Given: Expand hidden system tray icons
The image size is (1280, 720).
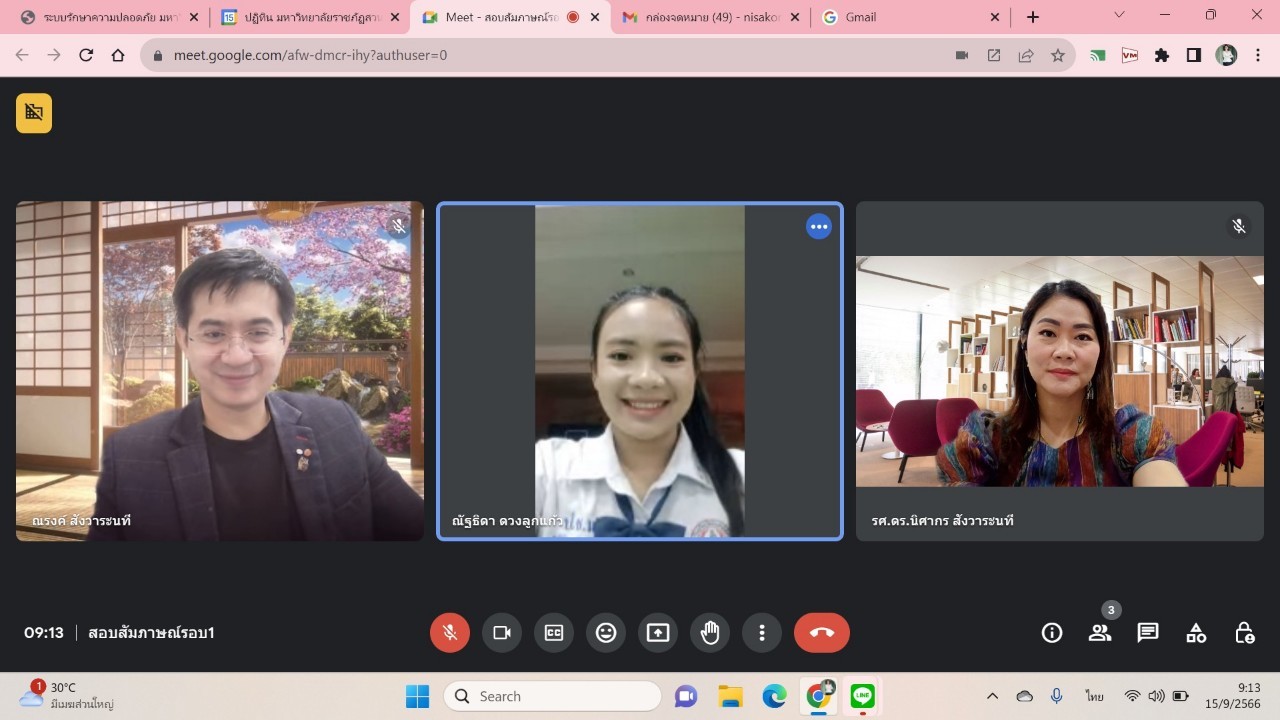Looking at the screenshot, I should click(992, 696).
